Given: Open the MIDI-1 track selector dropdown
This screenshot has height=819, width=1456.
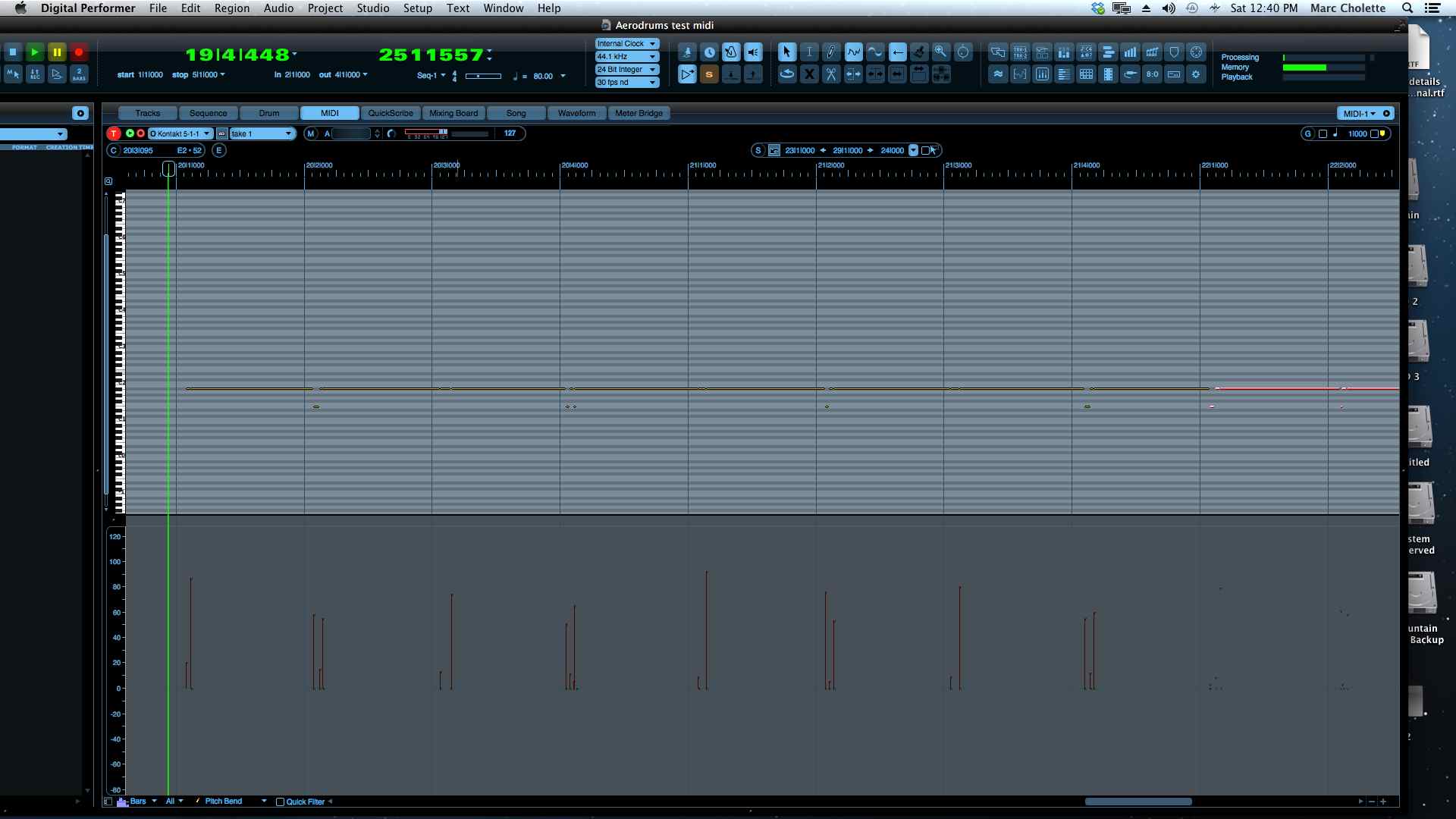Looking at the screenshot, I should point(1359,114).
